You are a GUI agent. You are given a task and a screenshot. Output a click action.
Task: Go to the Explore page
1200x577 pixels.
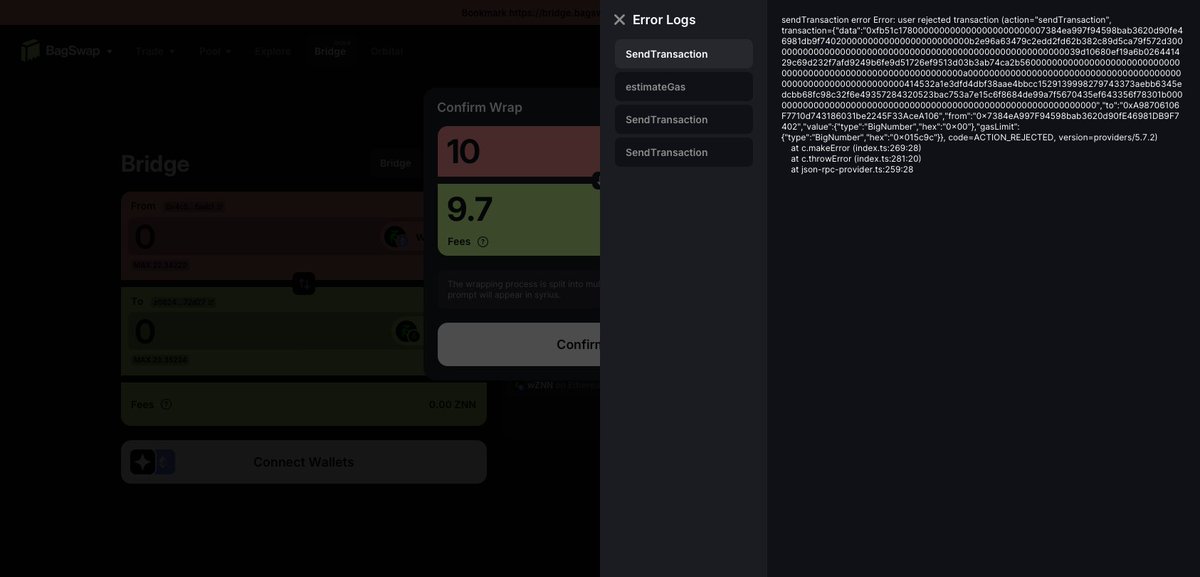(x=273, y=51)
